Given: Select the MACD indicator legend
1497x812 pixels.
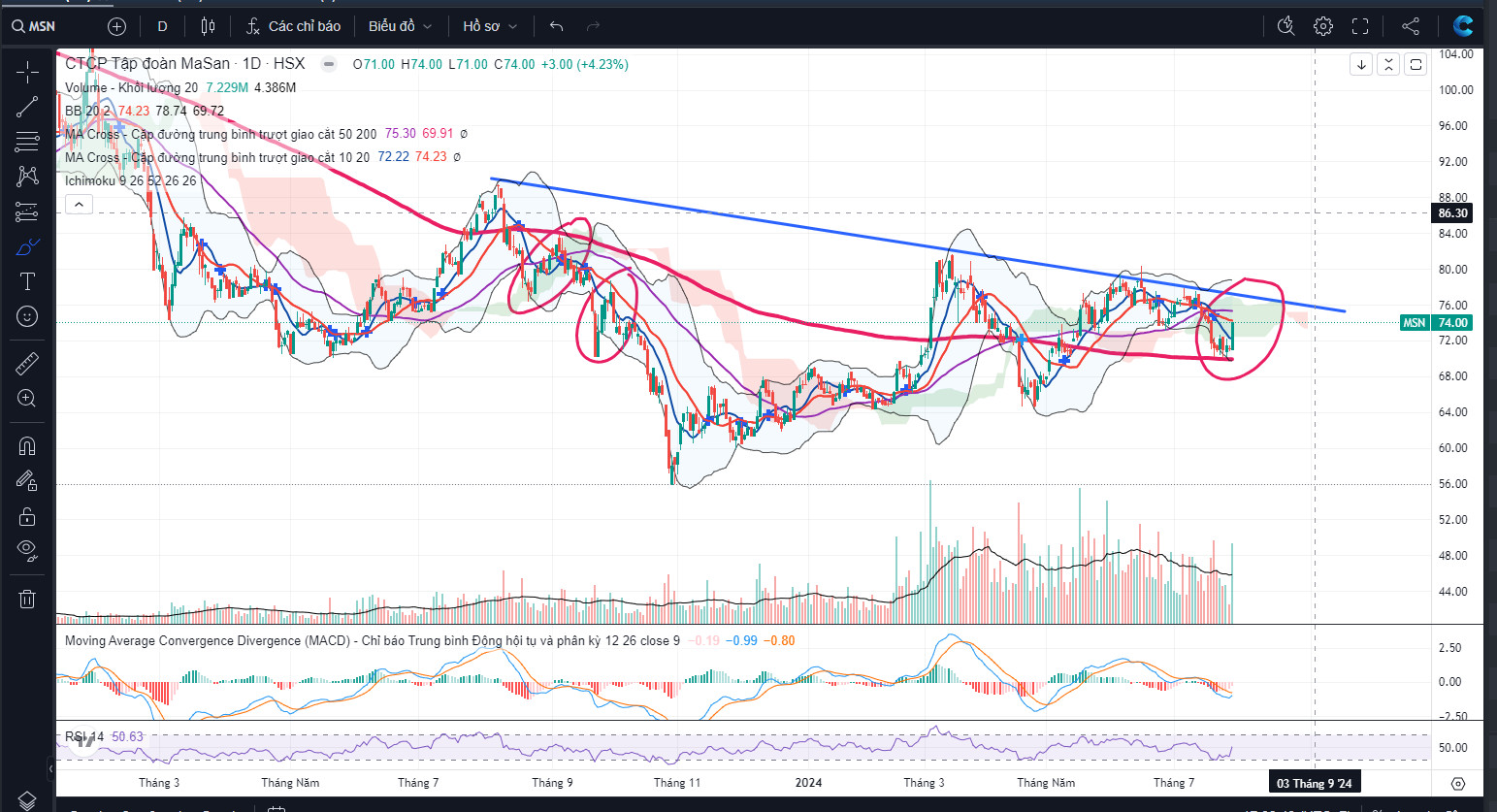Looking at the screenshot, I should [x=372, y=640].
